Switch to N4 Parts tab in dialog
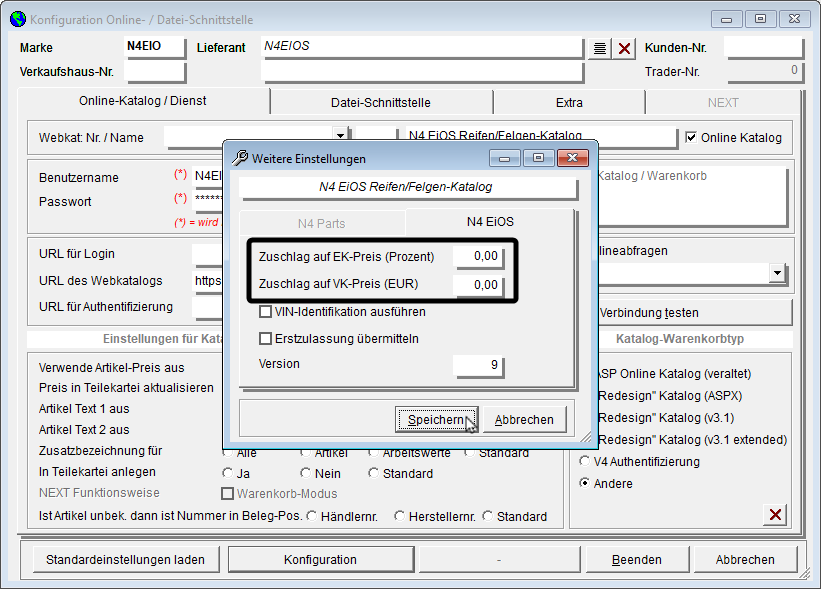This screenshot has width=821, height=589. tap(321, 224)
